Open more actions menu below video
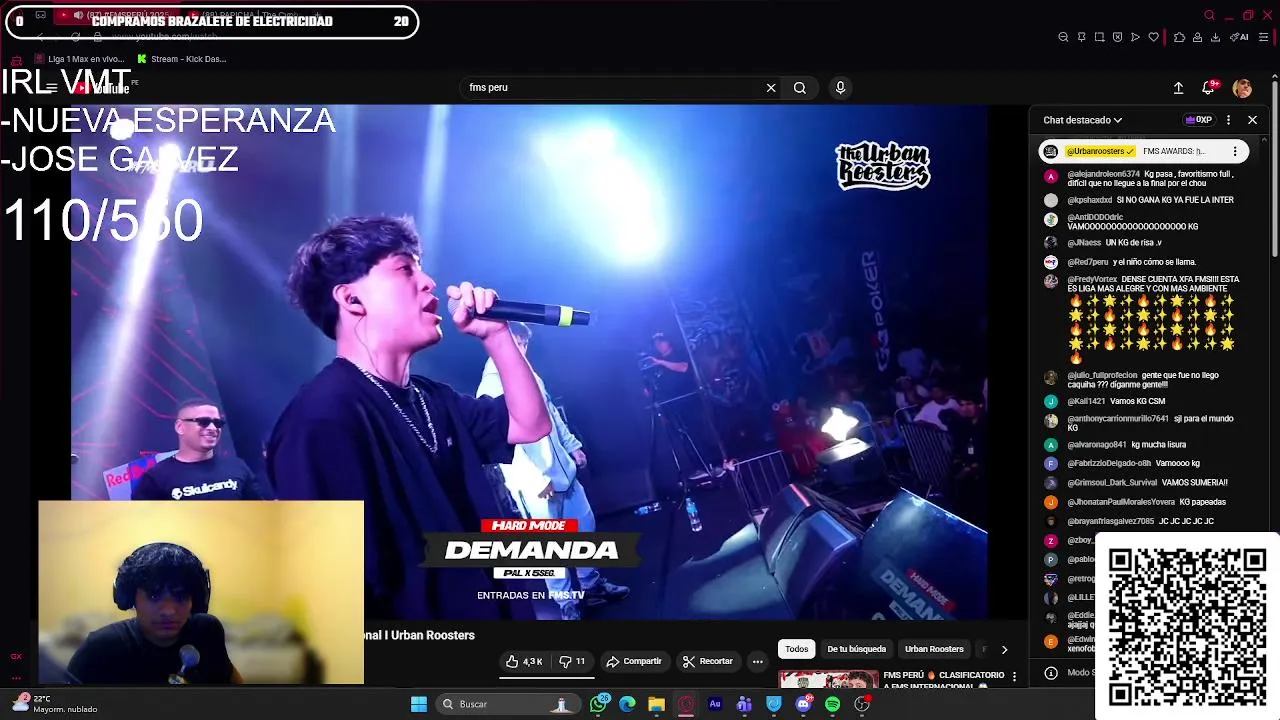Viewport: 1280px width, 720px height. [757, 661]
